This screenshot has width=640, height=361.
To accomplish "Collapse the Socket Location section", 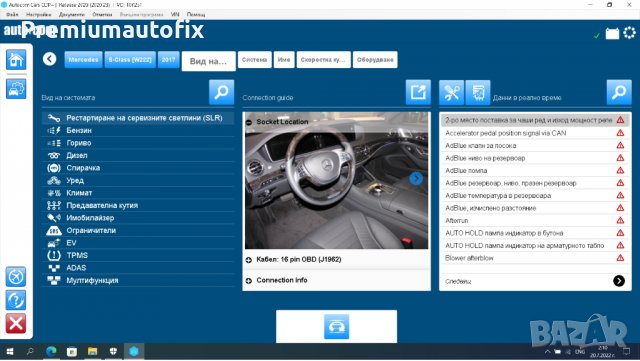I will 249,122.
